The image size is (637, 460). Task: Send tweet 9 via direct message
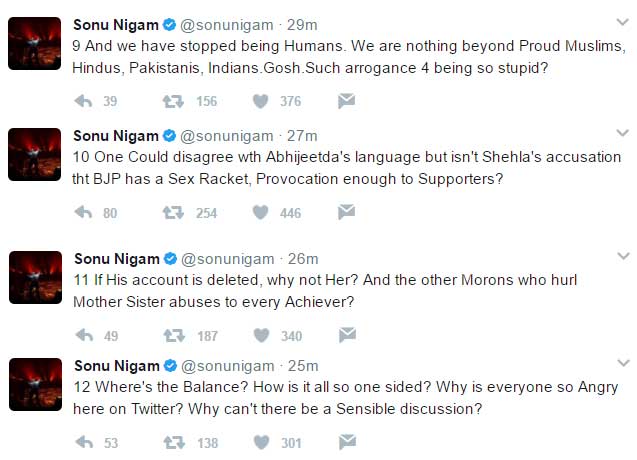tap(346, 101)
